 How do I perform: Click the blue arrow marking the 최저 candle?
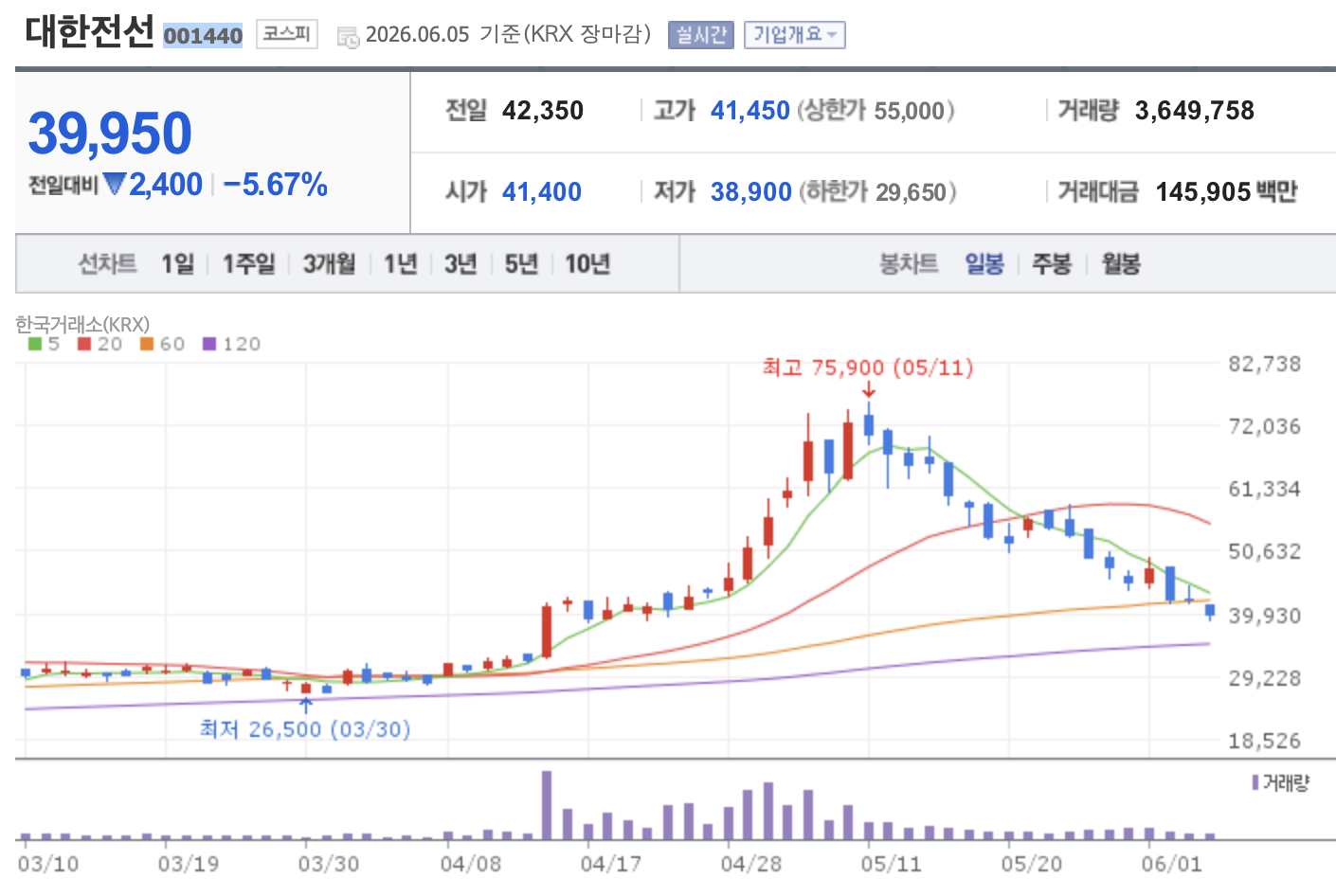point(305,705)
